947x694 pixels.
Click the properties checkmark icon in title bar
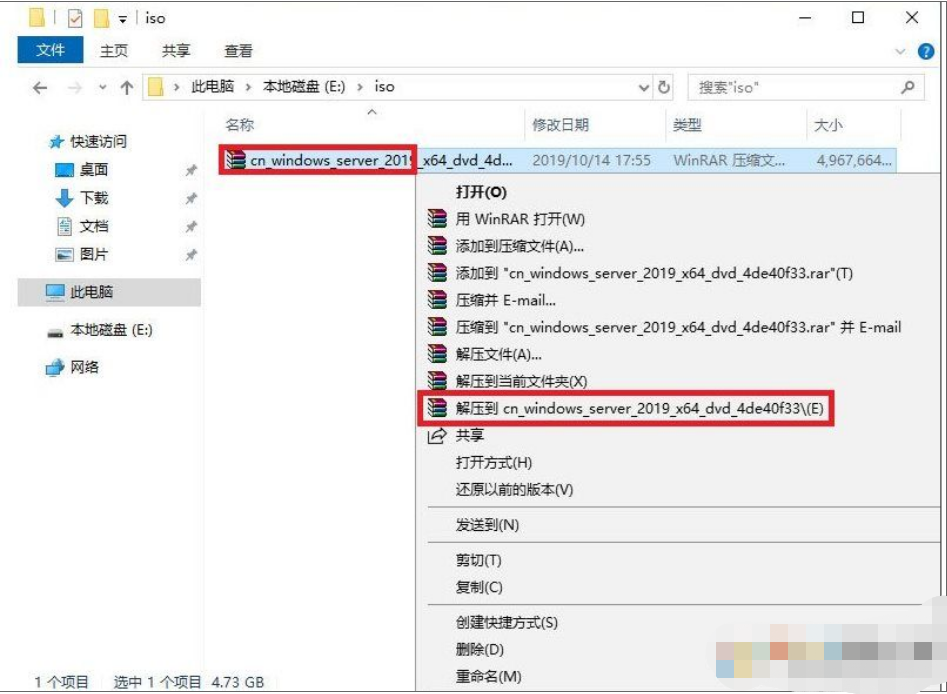[x=75, y=18]
